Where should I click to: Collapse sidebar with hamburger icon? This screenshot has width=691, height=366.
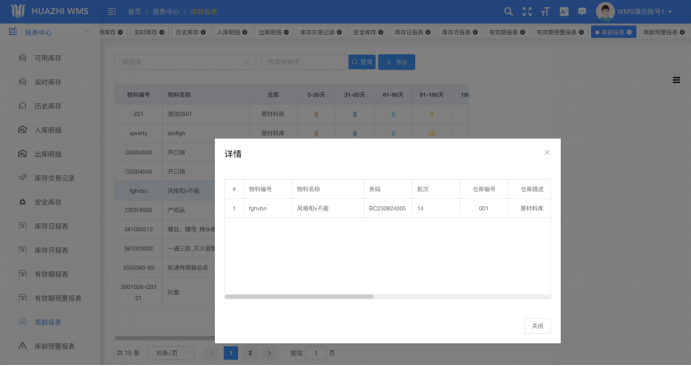pos(112,11)
